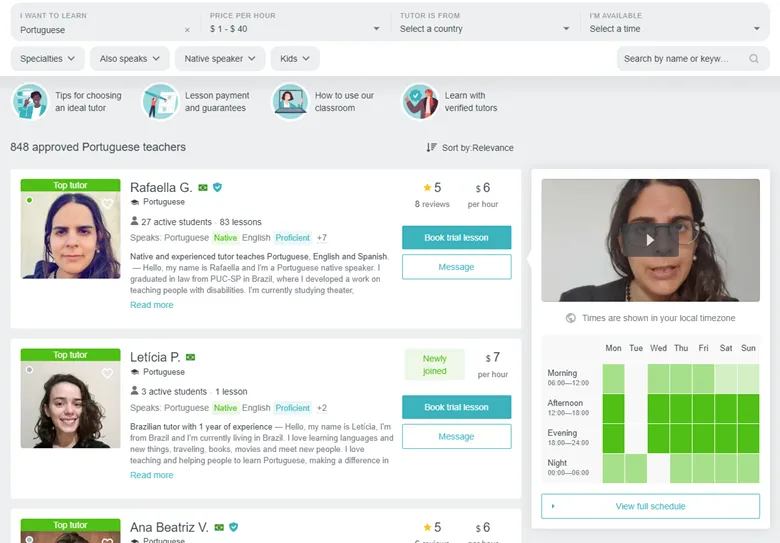Book trial lesson with Rafaella G.
The height and width of the screenshot is (543, 780).
(456, 238)
